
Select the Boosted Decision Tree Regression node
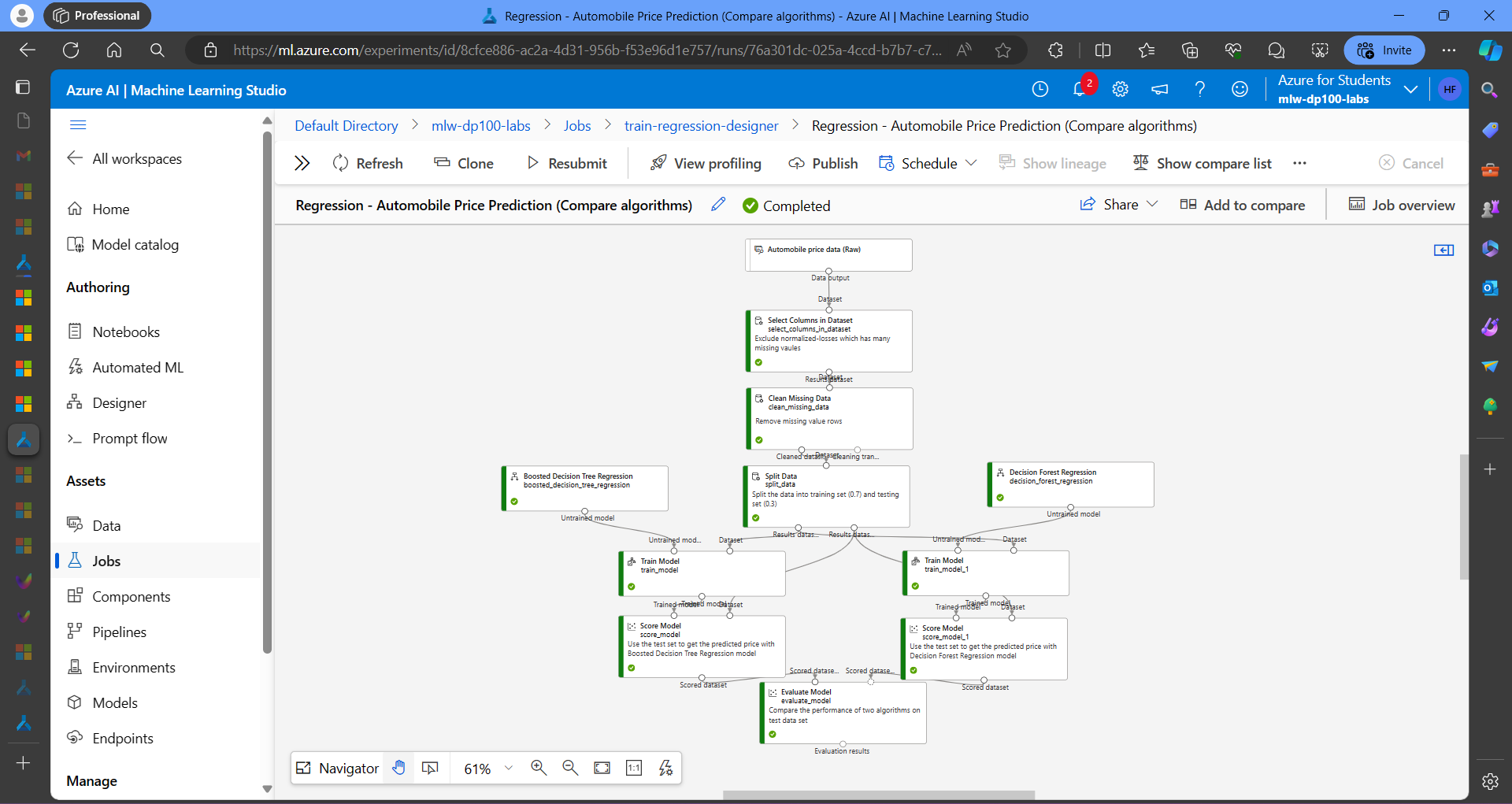[585, 488]
